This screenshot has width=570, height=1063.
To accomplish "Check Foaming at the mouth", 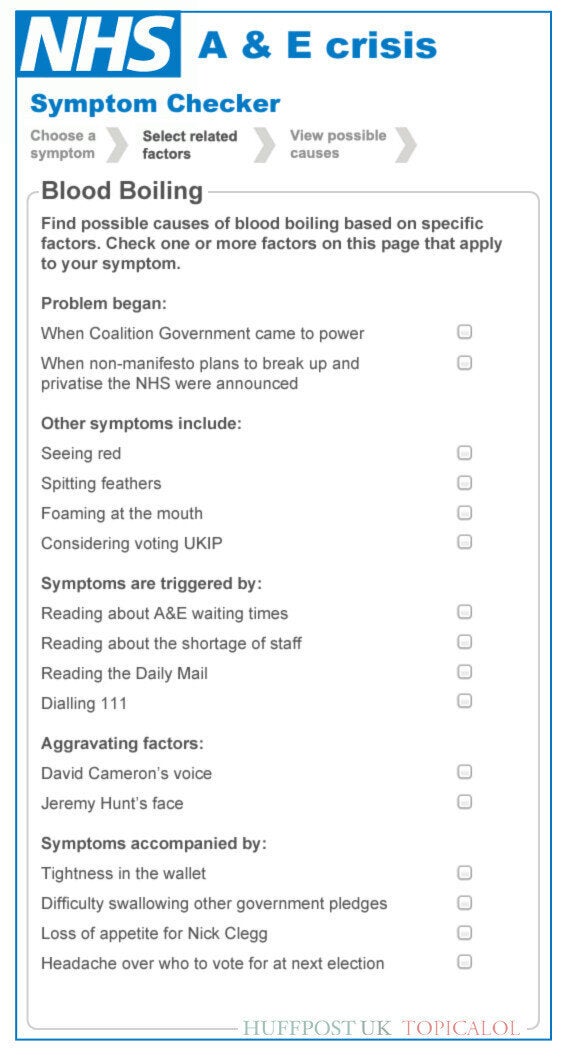I will coord(464,512).
